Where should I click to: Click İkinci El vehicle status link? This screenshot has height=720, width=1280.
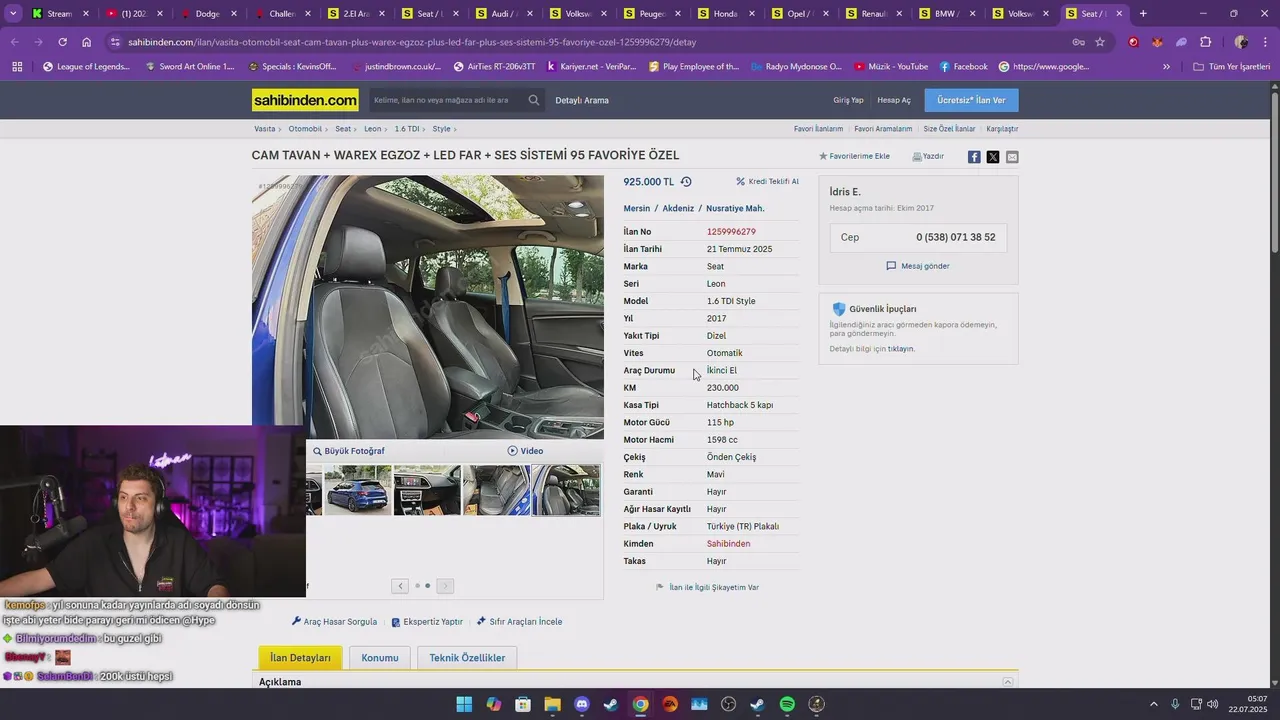tap(722, 371)
